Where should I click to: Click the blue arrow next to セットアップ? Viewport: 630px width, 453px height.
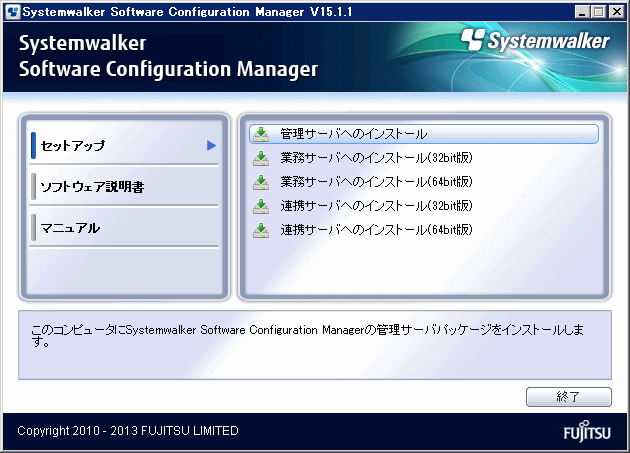pos(211,146)
